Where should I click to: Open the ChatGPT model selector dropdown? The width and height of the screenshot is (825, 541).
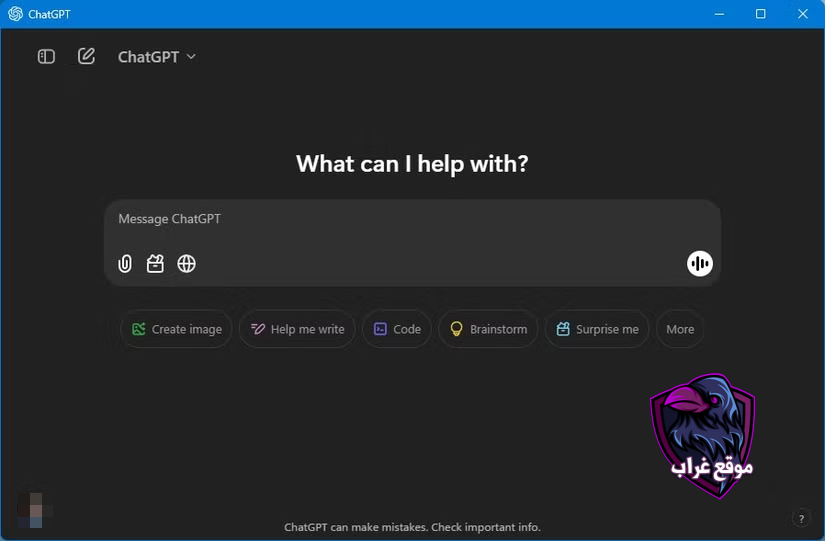click(157, 57)
